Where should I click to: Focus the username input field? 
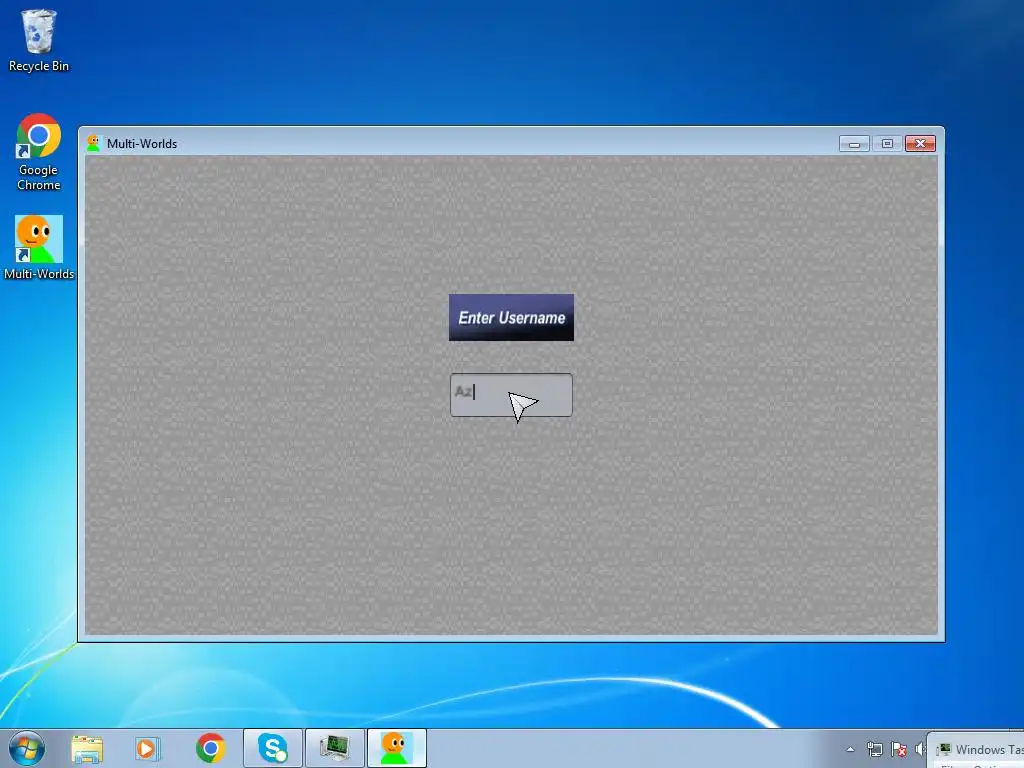click(511, 394)
